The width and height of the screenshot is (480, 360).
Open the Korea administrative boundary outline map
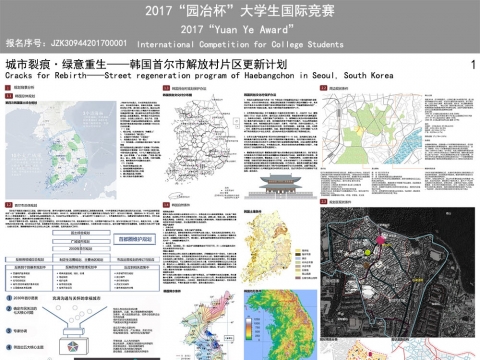[x=202, y=147]
